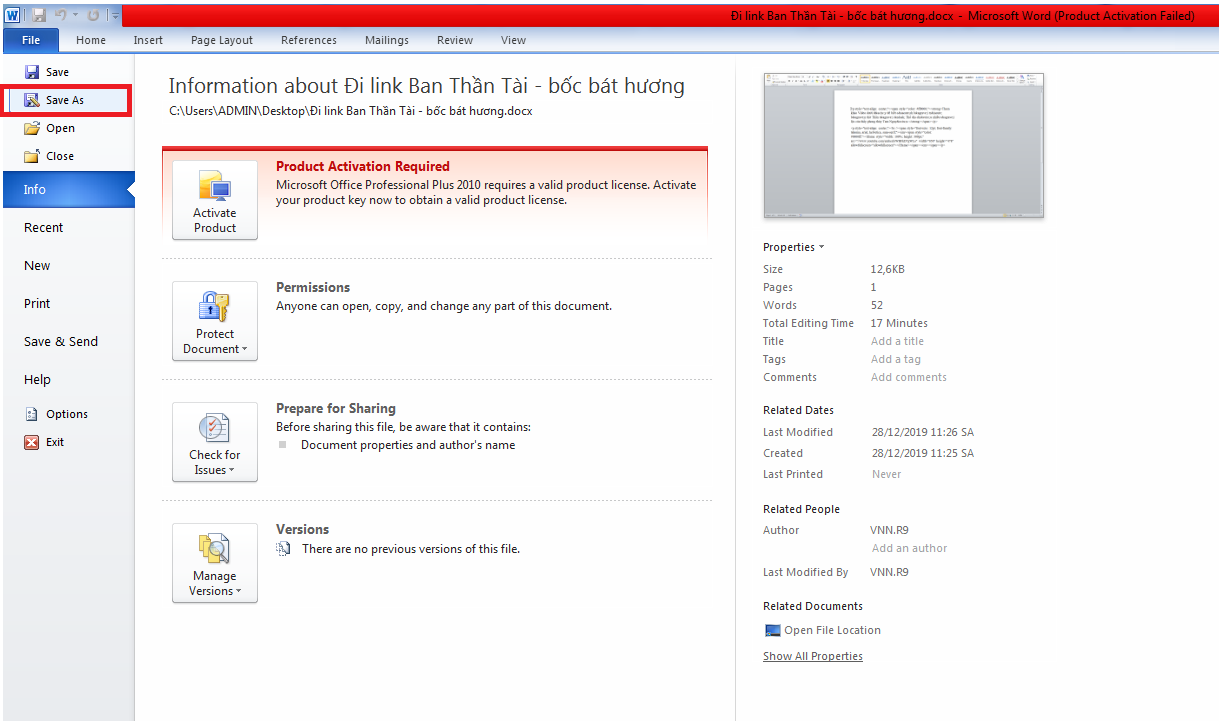Click the document preview thumbnail
1219x721 pixels.
pyautogui.click(x=903, y=145)
